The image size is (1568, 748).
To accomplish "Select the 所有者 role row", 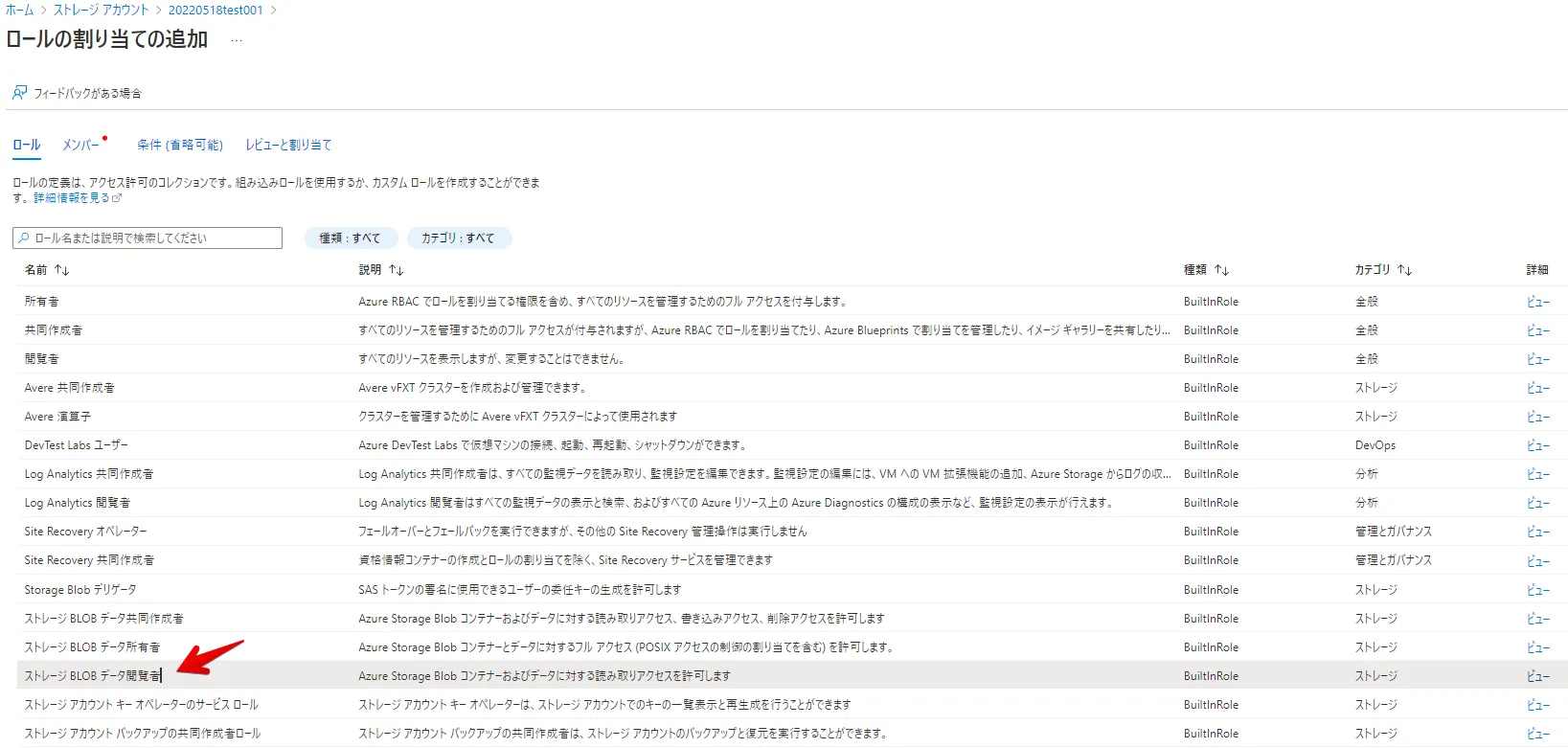I will tap(792, 301).
